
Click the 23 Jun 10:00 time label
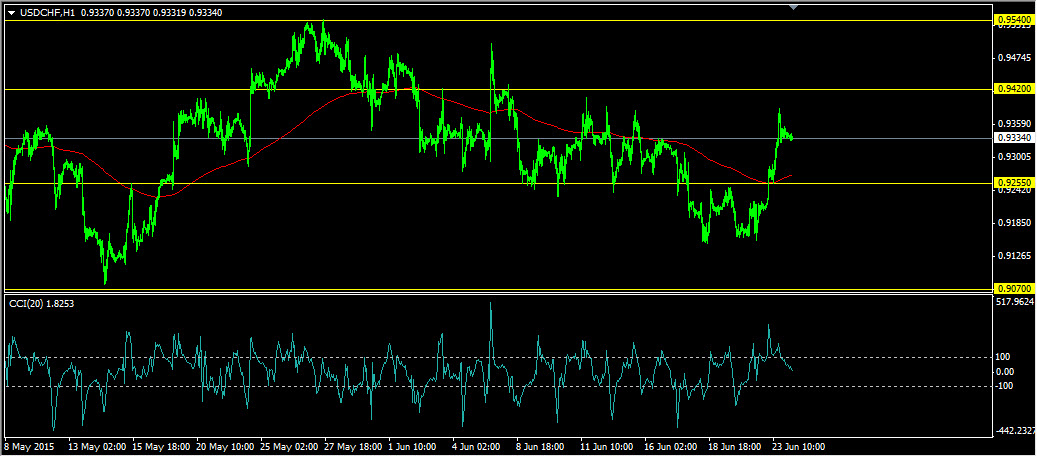pyautogui.click(x=800, y=446)
